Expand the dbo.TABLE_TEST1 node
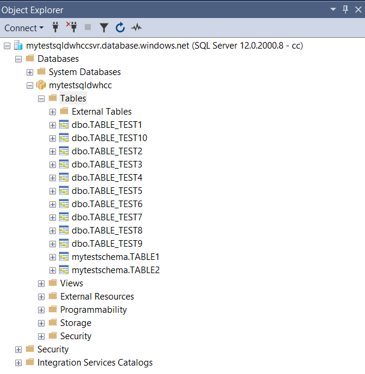The height and width of the screenshot is (374, 365). pos(52,125)
